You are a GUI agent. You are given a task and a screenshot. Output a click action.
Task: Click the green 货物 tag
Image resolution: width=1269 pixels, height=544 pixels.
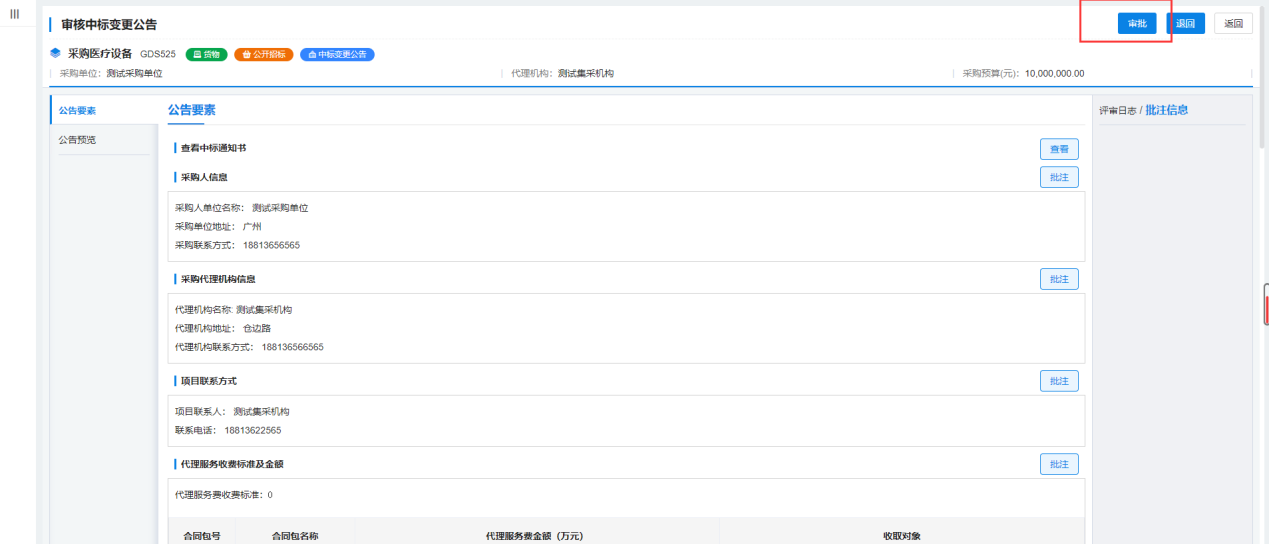pos(207,54)
